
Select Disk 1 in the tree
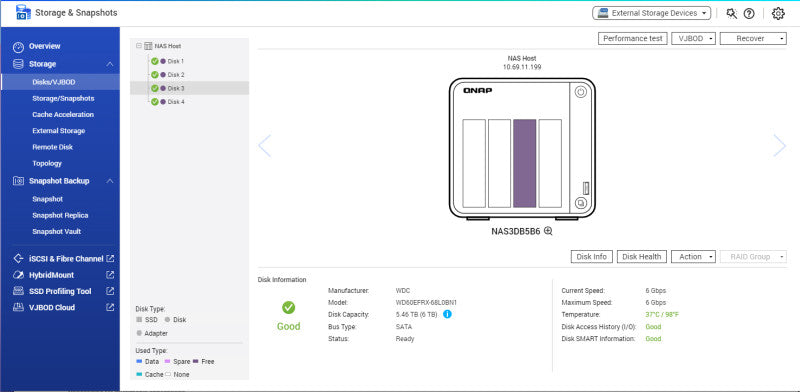click(x=176, y=61)
